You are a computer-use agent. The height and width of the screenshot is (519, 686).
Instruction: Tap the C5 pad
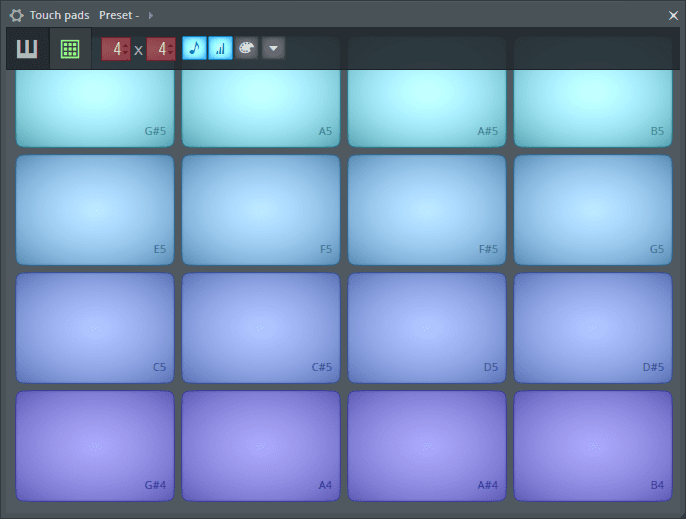coord(95,328)
